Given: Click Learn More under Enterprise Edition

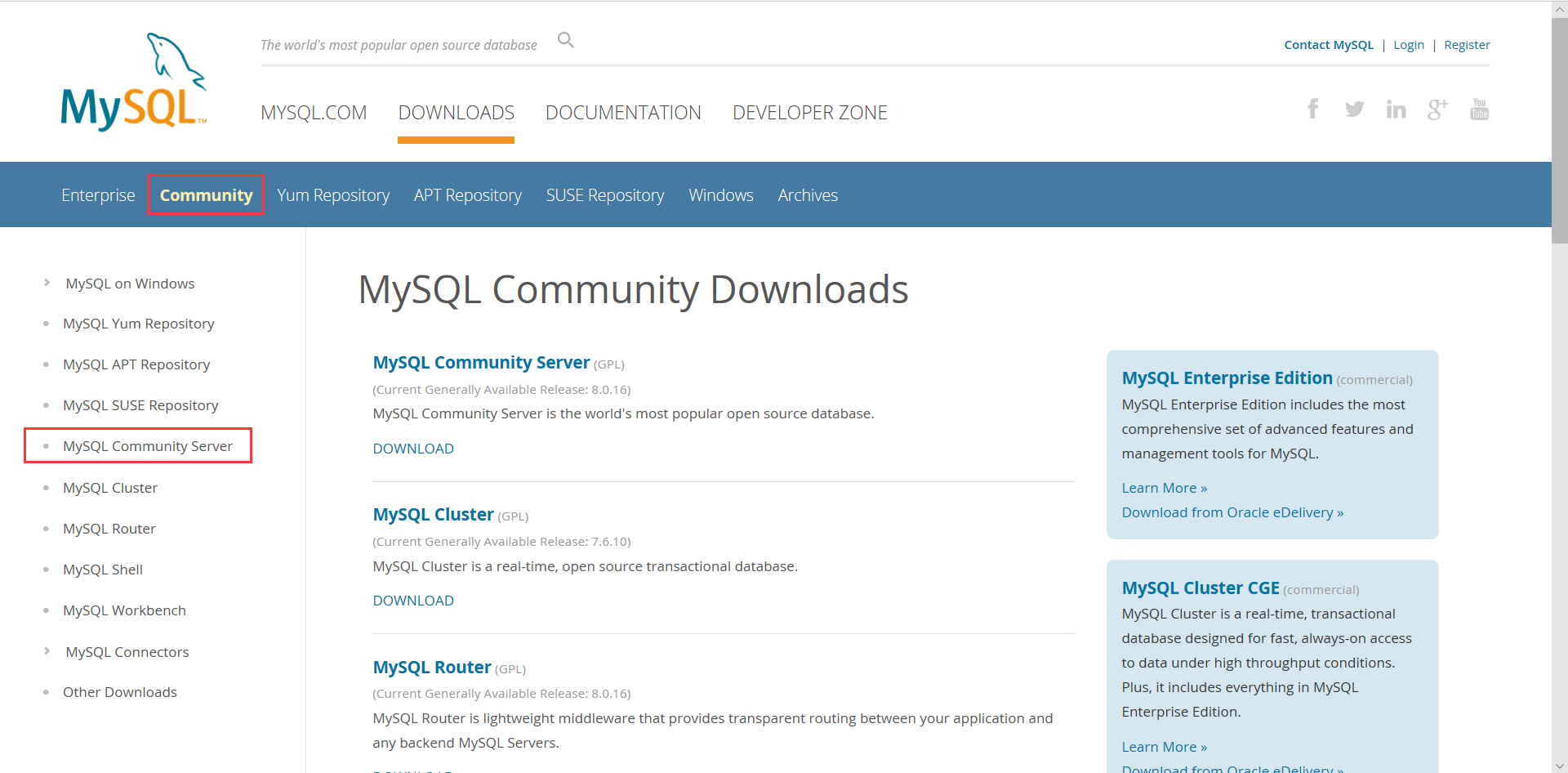Looking at the screenshot, I should (x=1164, y=488).
